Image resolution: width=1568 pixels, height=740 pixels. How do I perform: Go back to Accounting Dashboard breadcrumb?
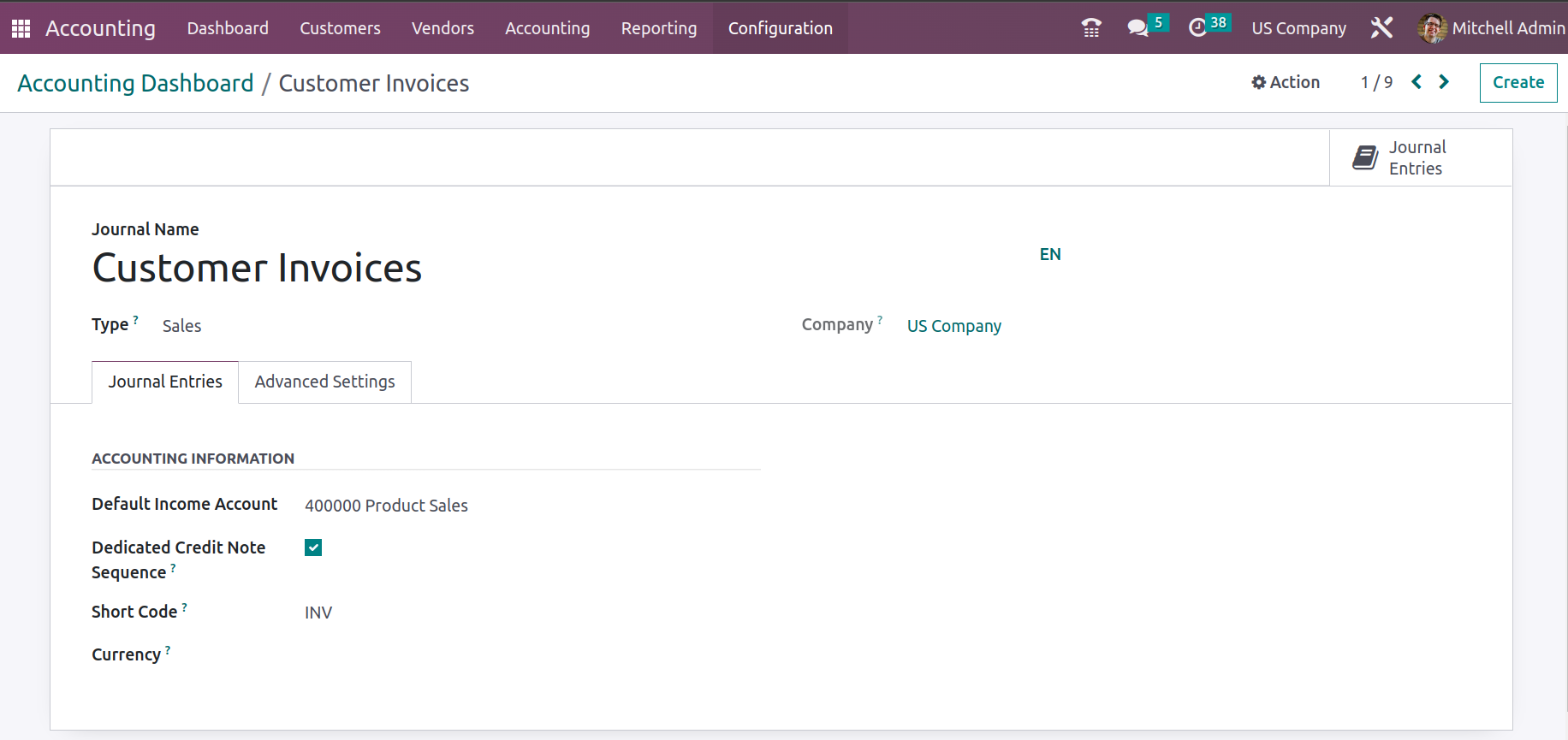[x=135, y=83]
